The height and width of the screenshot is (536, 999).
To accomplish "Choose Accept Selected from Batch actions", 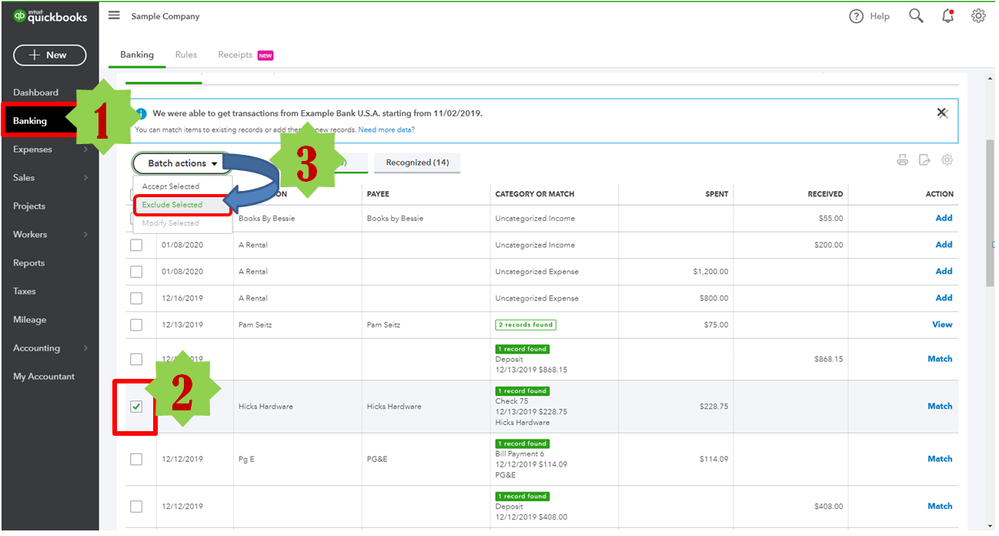I will click(x=171, y=186).
